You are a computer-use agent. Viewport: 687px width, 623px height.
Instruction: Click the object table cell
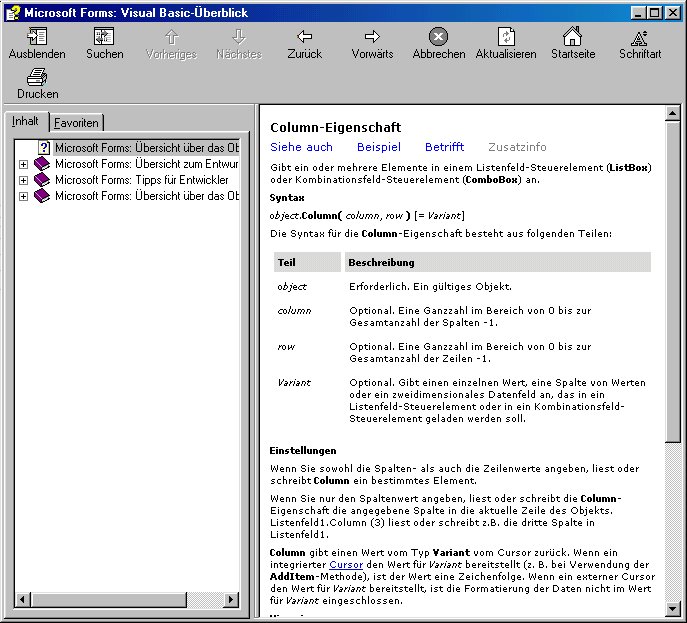pos(292,287)
